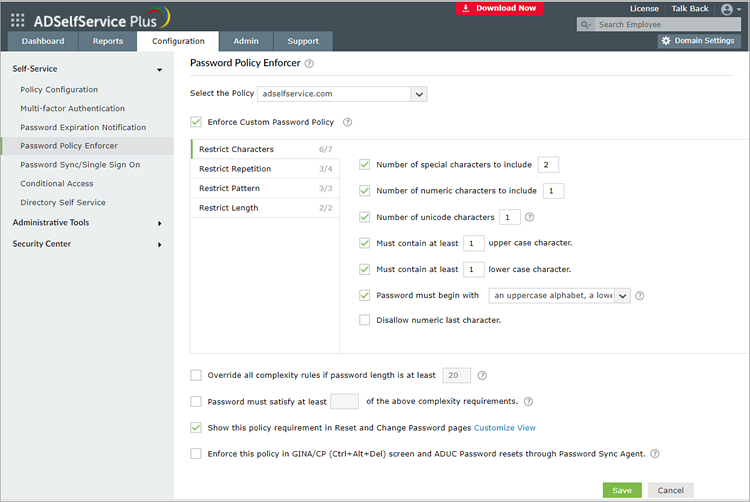Uncheck Show this policy requirement option

[x=196, y=427]
